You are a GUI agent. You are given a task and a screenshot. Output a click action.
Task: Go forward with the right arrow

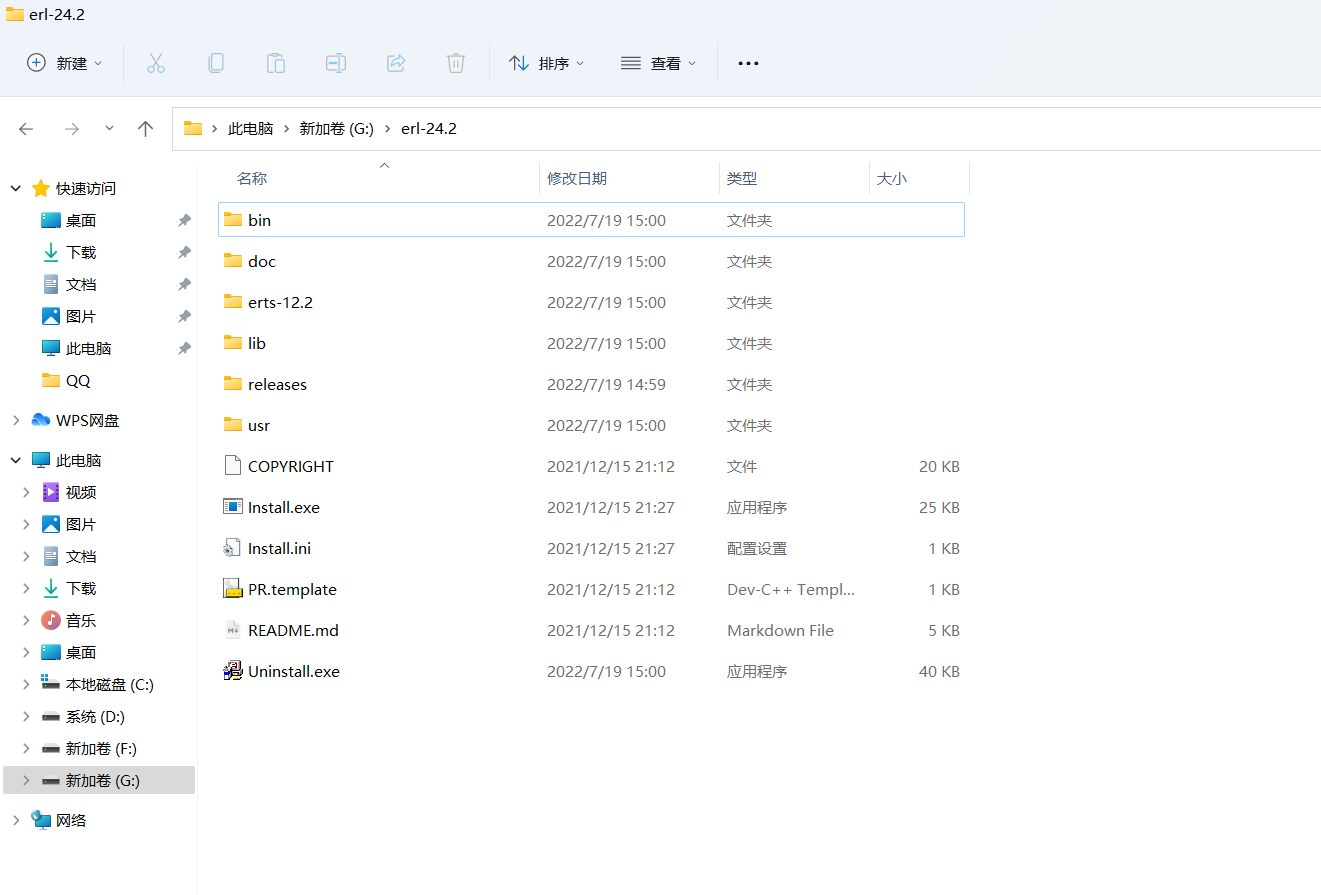[x=71, y=129]
